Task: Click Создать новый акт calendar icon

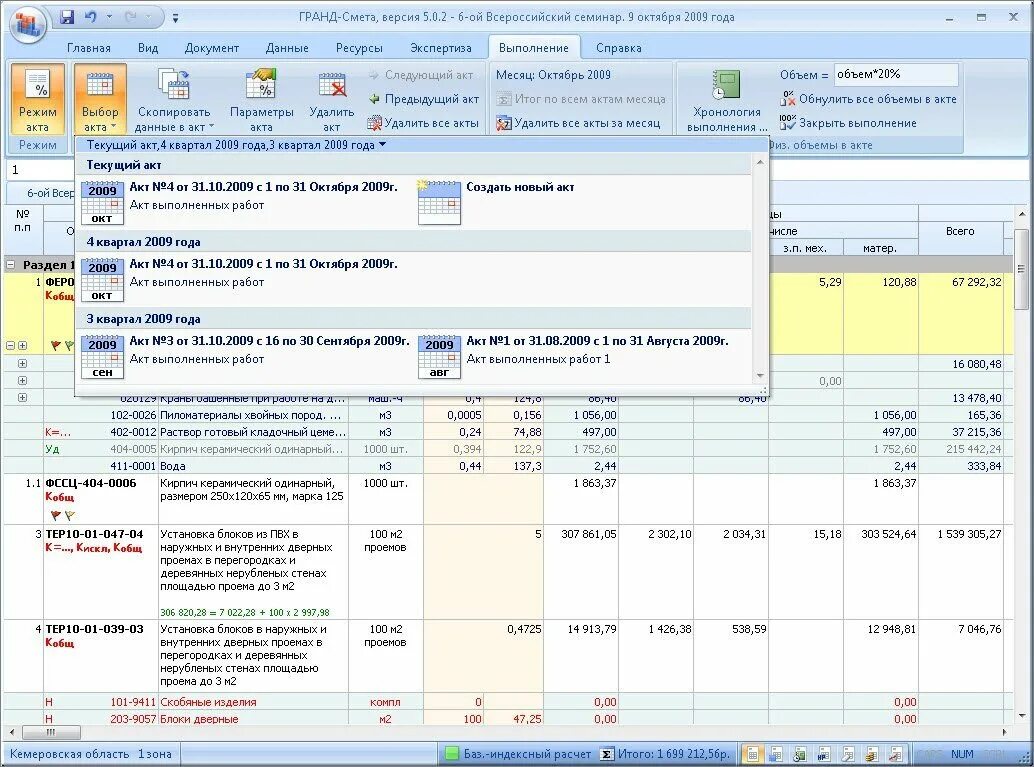Action: pos(439,202)
